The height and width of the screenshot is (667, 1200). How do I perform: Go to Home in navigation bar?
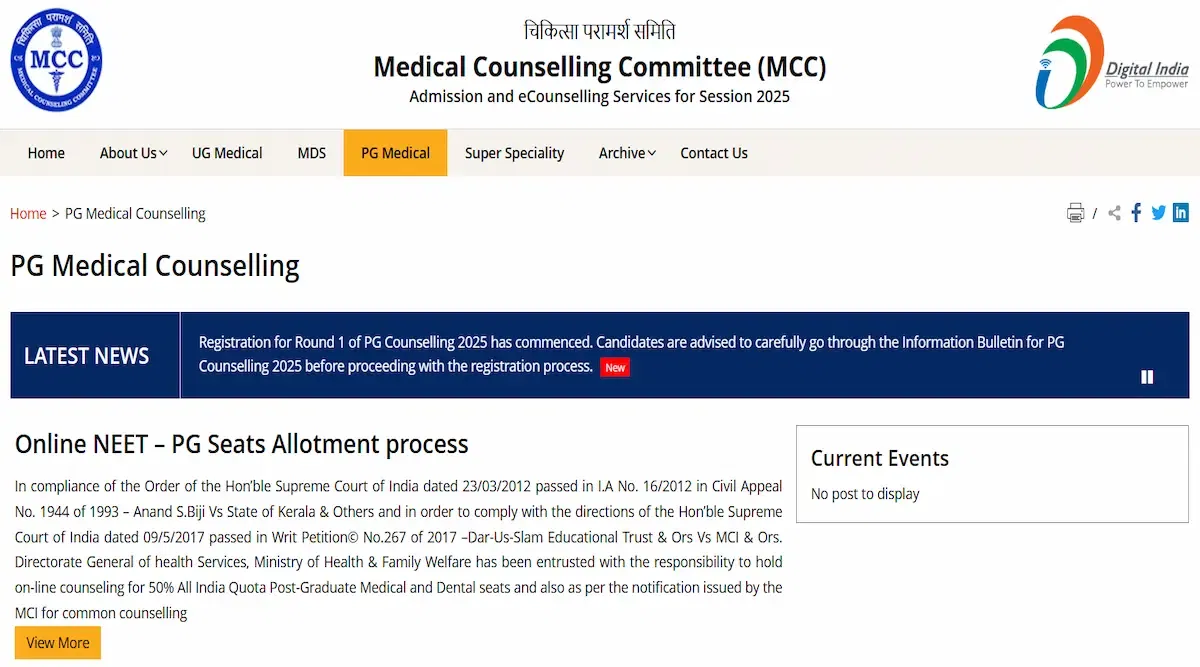(46, 153)
